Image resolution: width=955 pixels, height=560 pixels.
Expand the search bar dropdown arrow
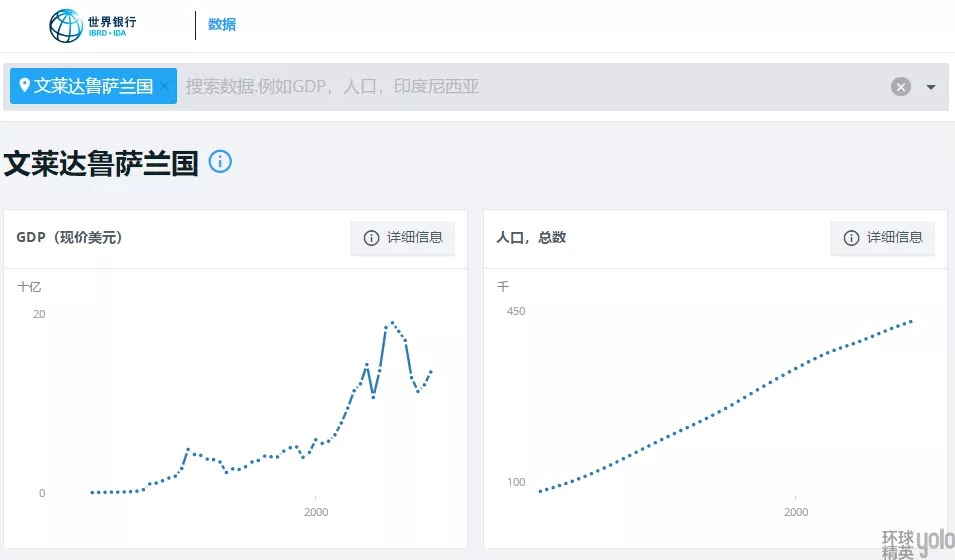(x=931, y=87)
